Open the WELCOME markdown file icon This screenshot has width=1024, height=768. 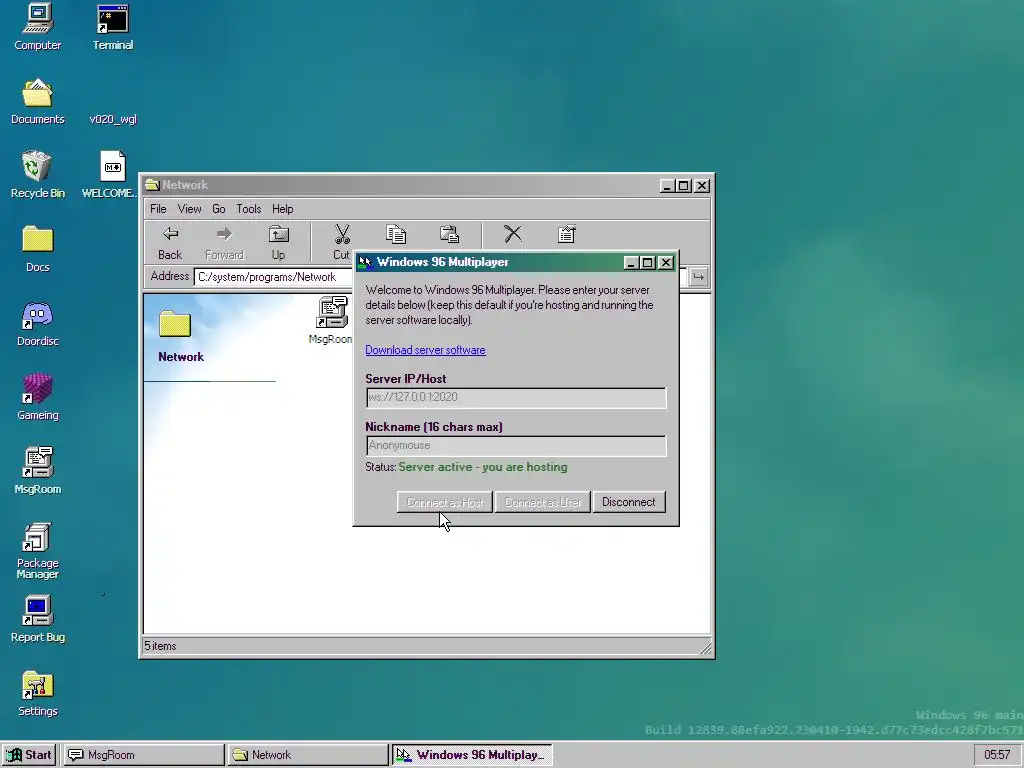tap(112, 175)
